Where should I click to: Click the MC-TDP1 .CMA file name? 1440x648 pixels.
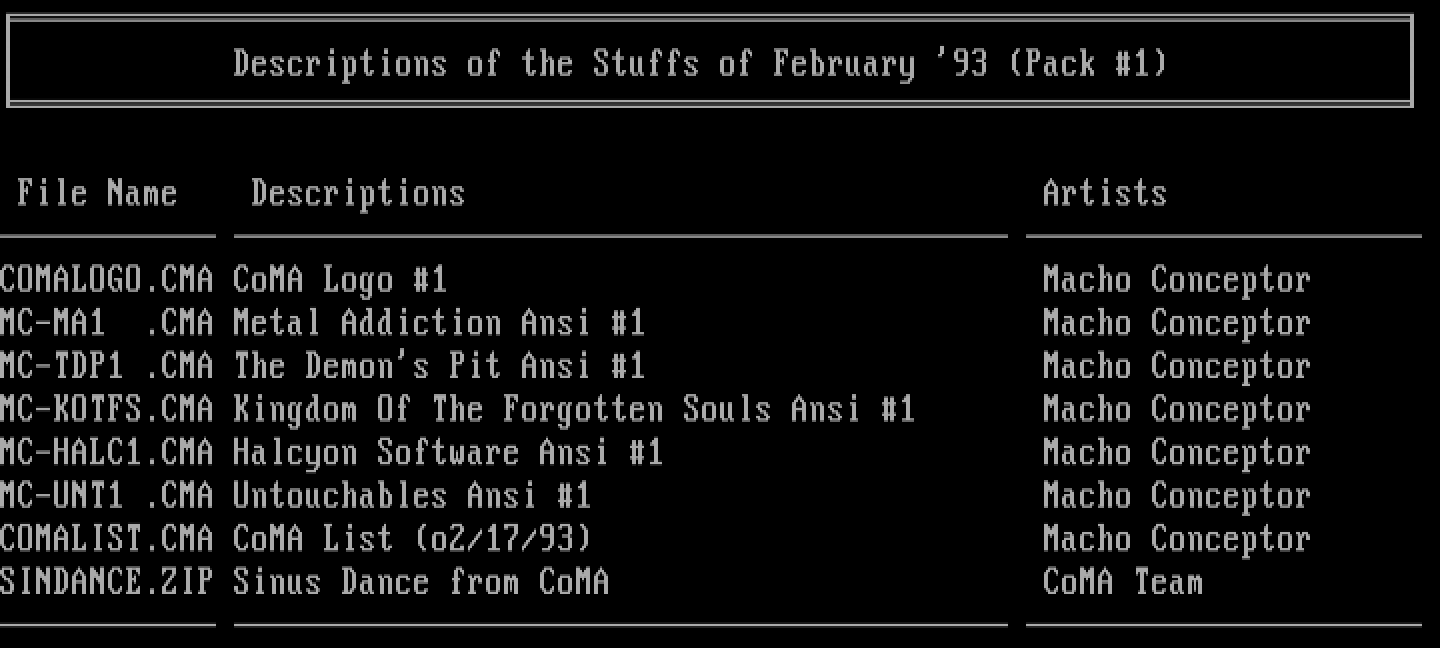[x=106, y=366]
